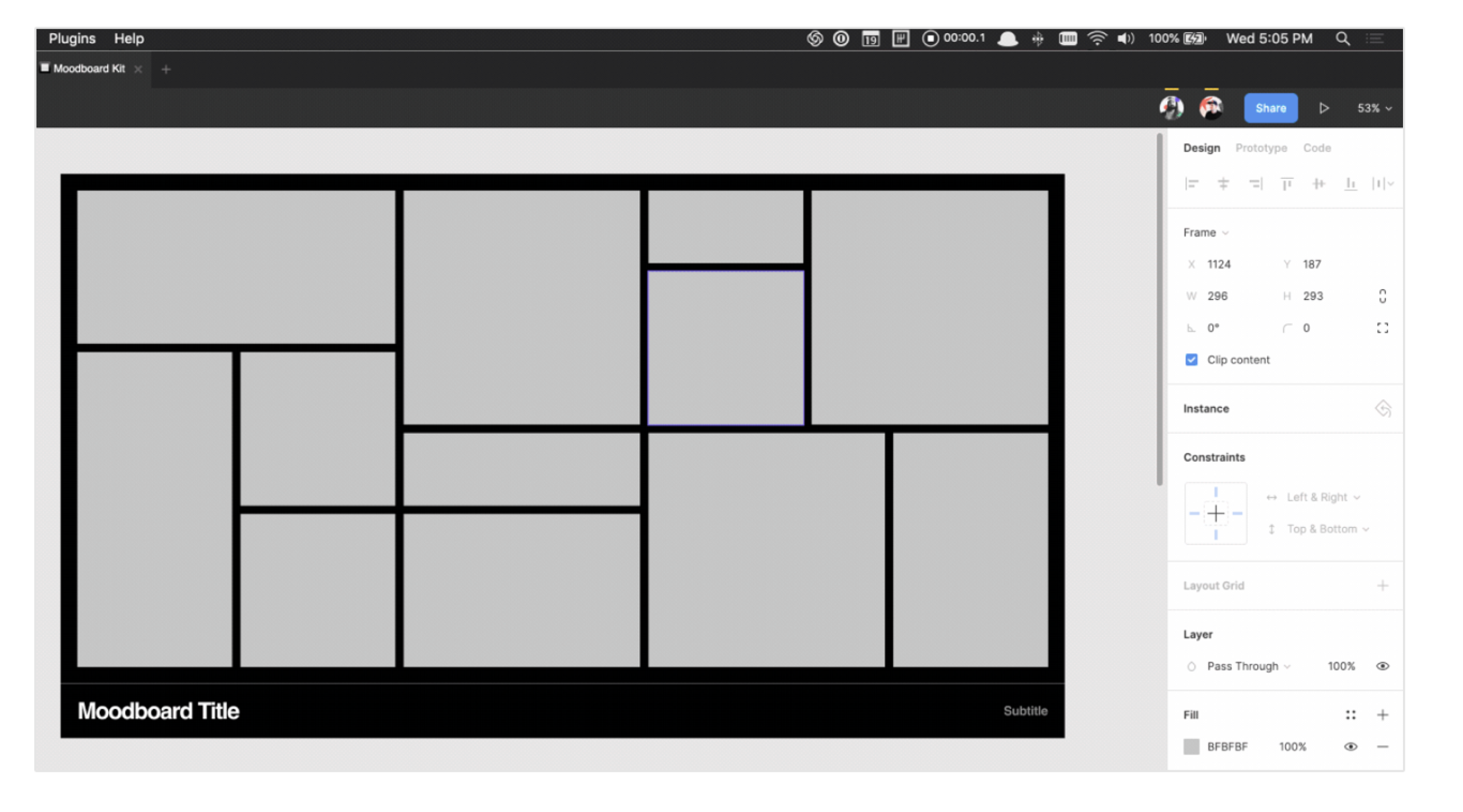The image size is (1463, 812).
Task: Open fill styles with the four-dot icon
Action: click(x=1351, y=714)
